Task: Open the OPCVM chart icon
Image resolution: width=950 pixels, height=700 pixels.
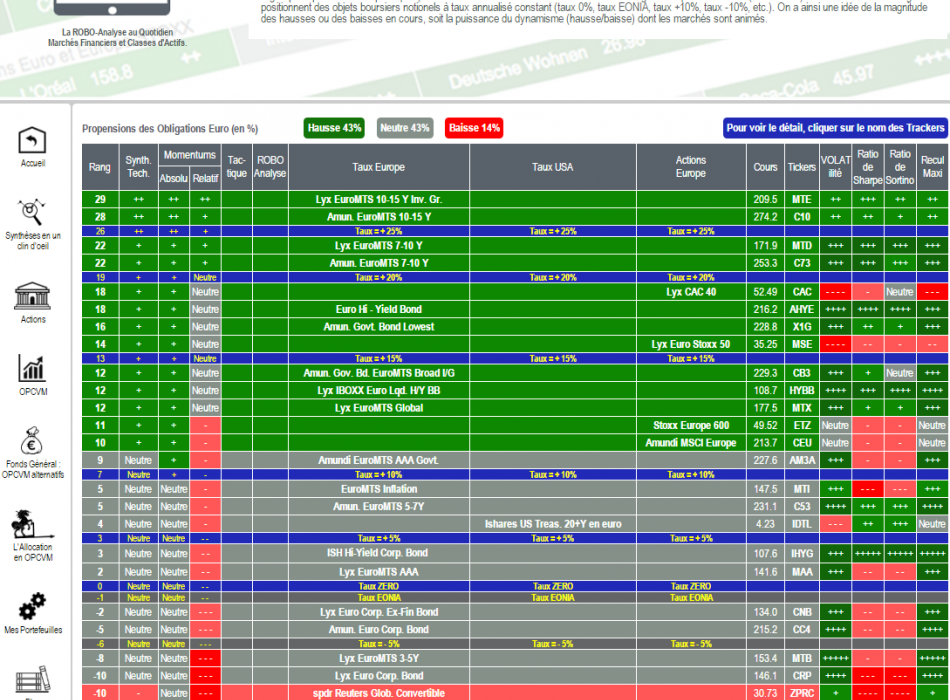Action: pyautogui.click(x=32, y=368)
